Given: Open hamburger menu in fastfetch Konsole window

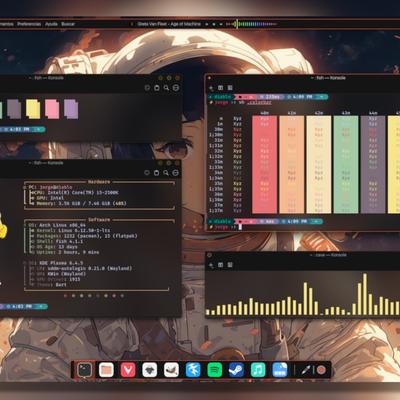Looking at the screenshot, I should [x=175, y=173].
